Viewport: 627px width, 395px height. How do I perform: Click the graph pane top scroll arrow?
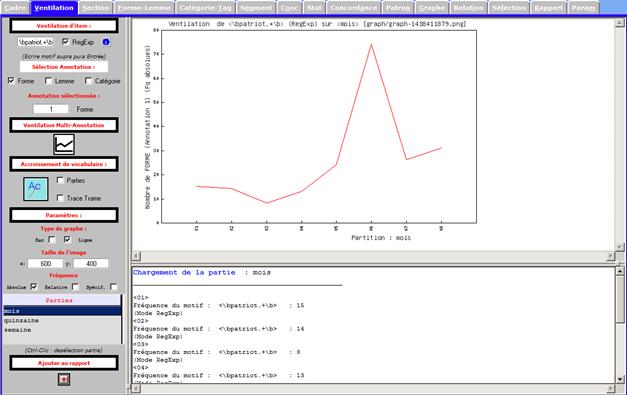[620, 22]
